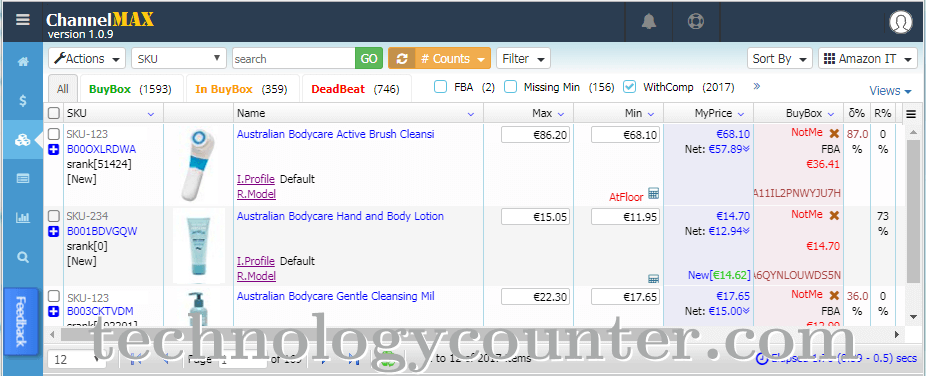
Task: Open the dollar pricing sidebar icon
Action: click(x=22, y=100)
